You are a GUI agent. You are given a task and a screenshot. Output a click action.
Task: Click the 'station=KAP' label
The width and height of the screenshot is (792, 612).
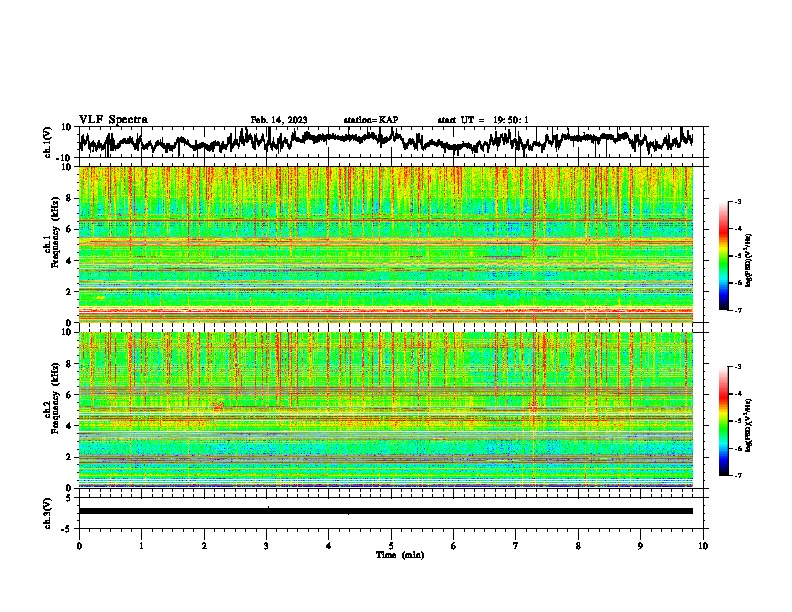pos(371,120)
